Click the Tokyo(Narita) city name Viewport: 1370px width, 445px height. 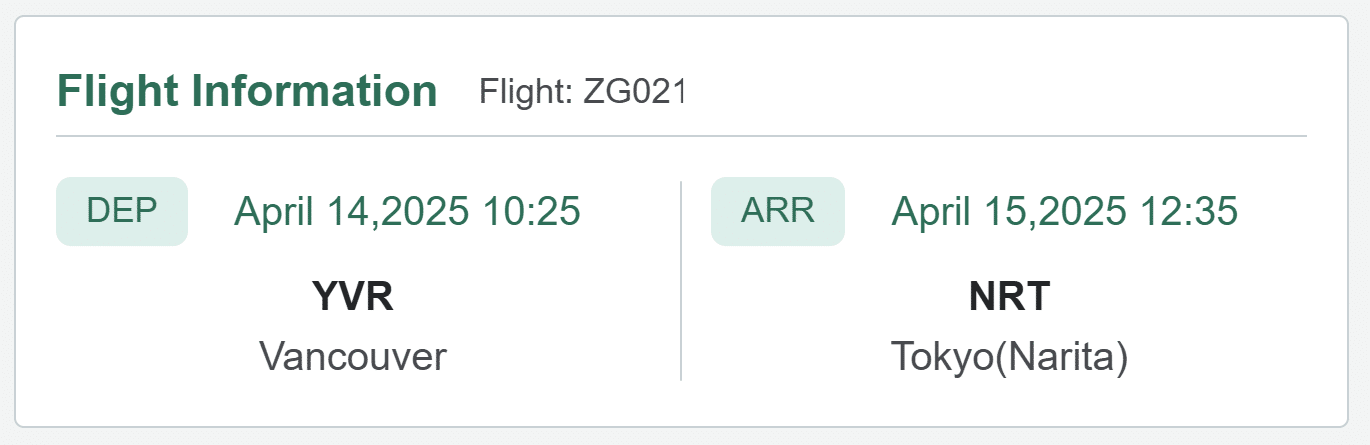click(1010, 357)
